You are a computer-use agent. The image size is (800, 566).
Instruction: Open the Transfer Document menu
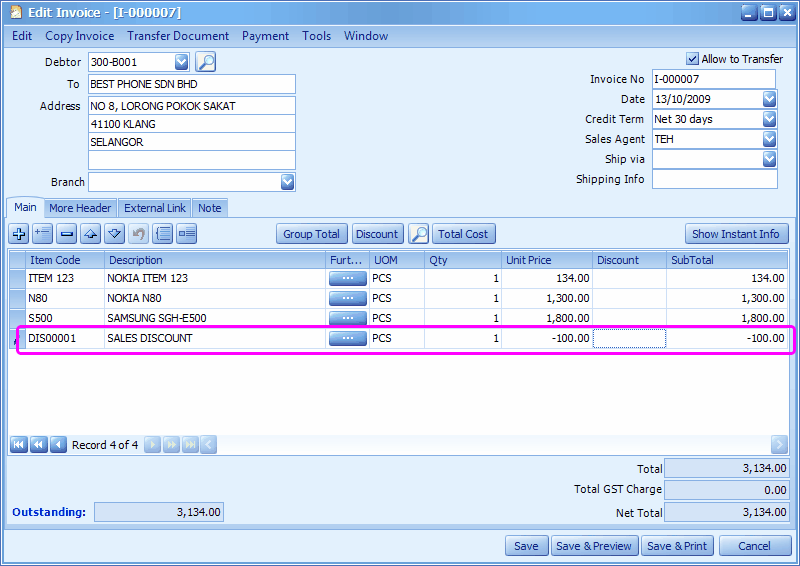[178, 36]
